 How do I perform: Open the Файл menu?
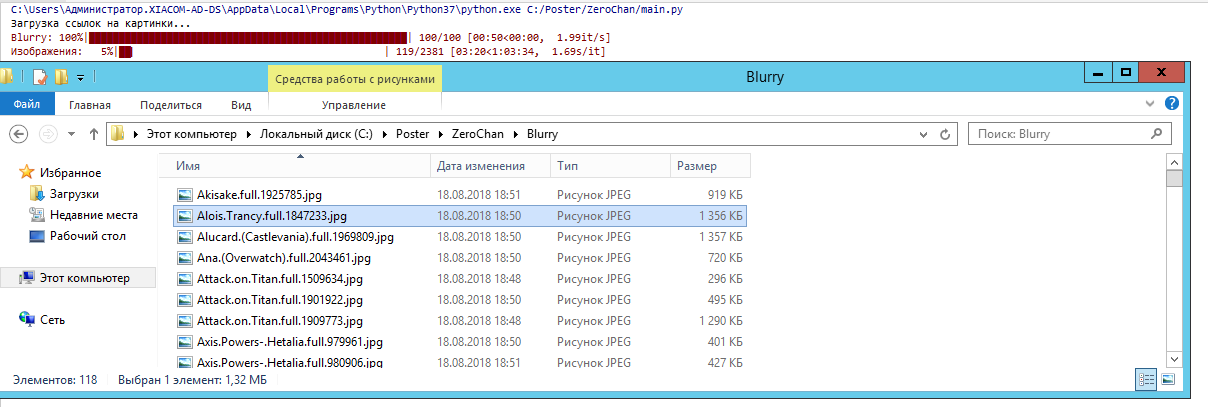point(27,105)
